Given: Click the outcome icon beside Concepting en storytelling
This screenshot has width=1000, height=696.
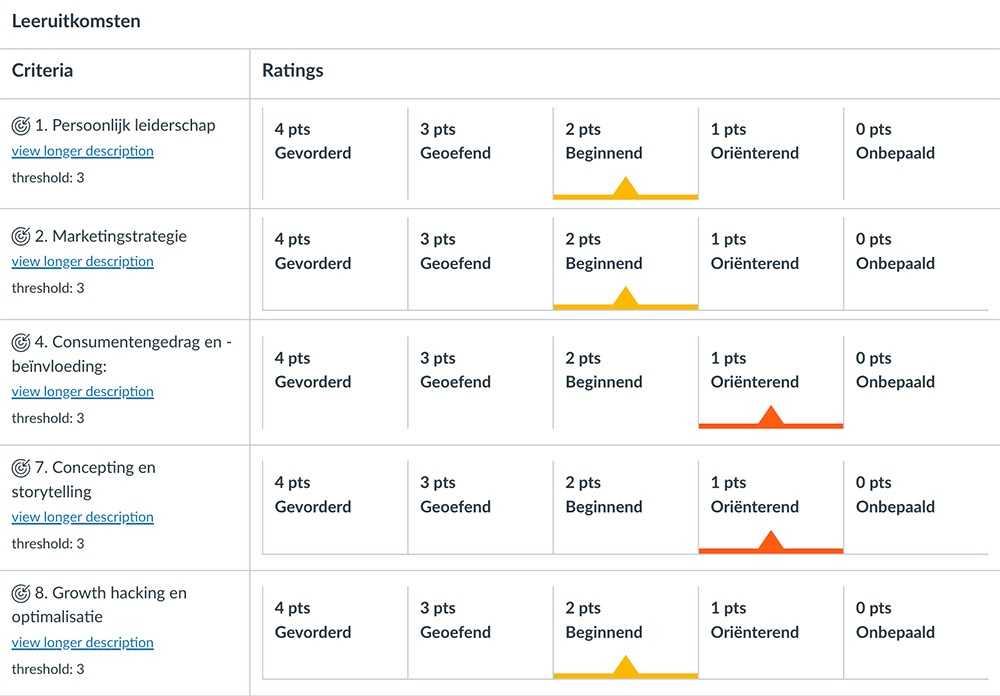Looking at the screenshot, I should [21, 468].
